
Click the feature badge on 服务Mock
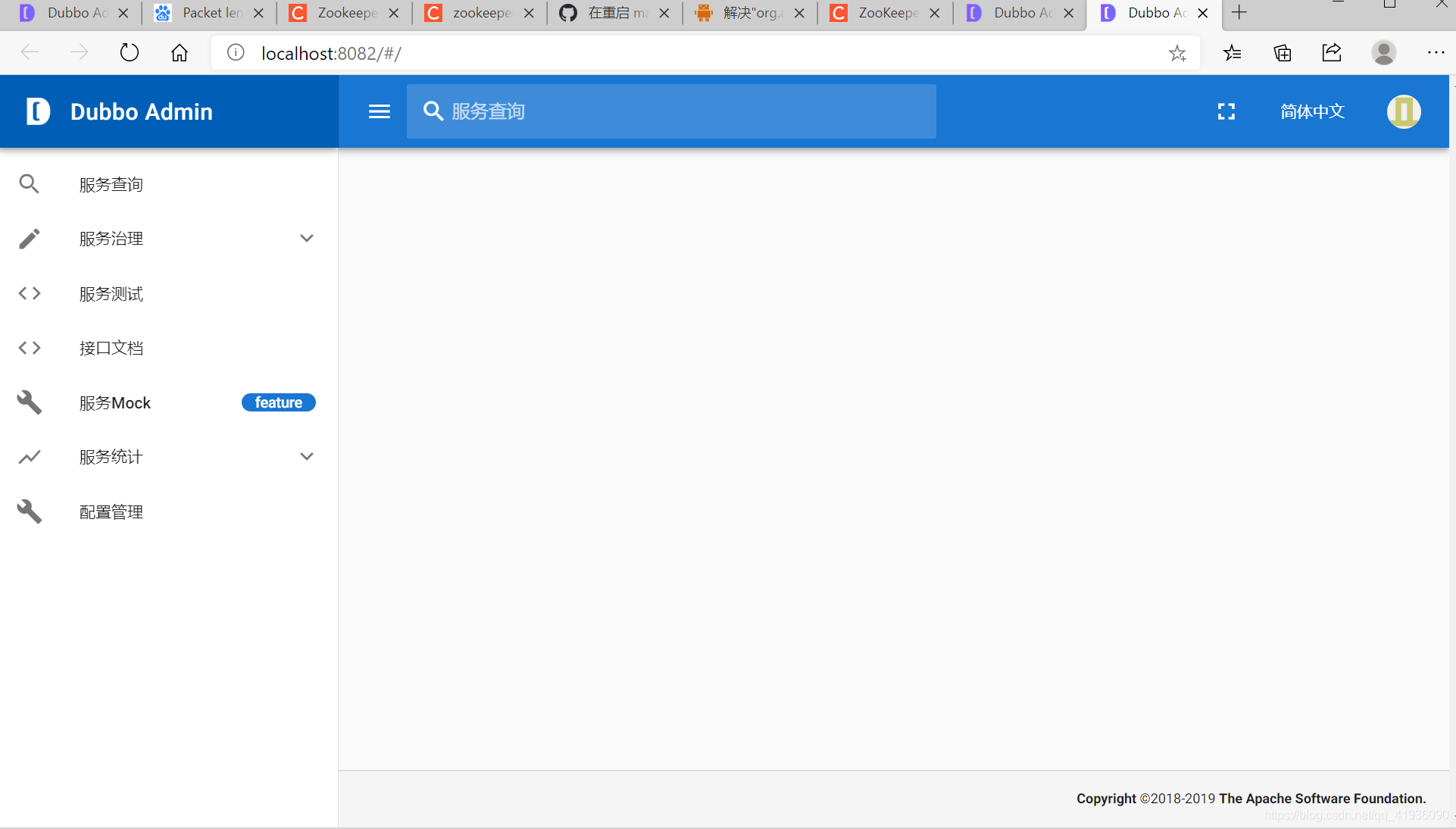pyautogui.click(x=278, y=402)
